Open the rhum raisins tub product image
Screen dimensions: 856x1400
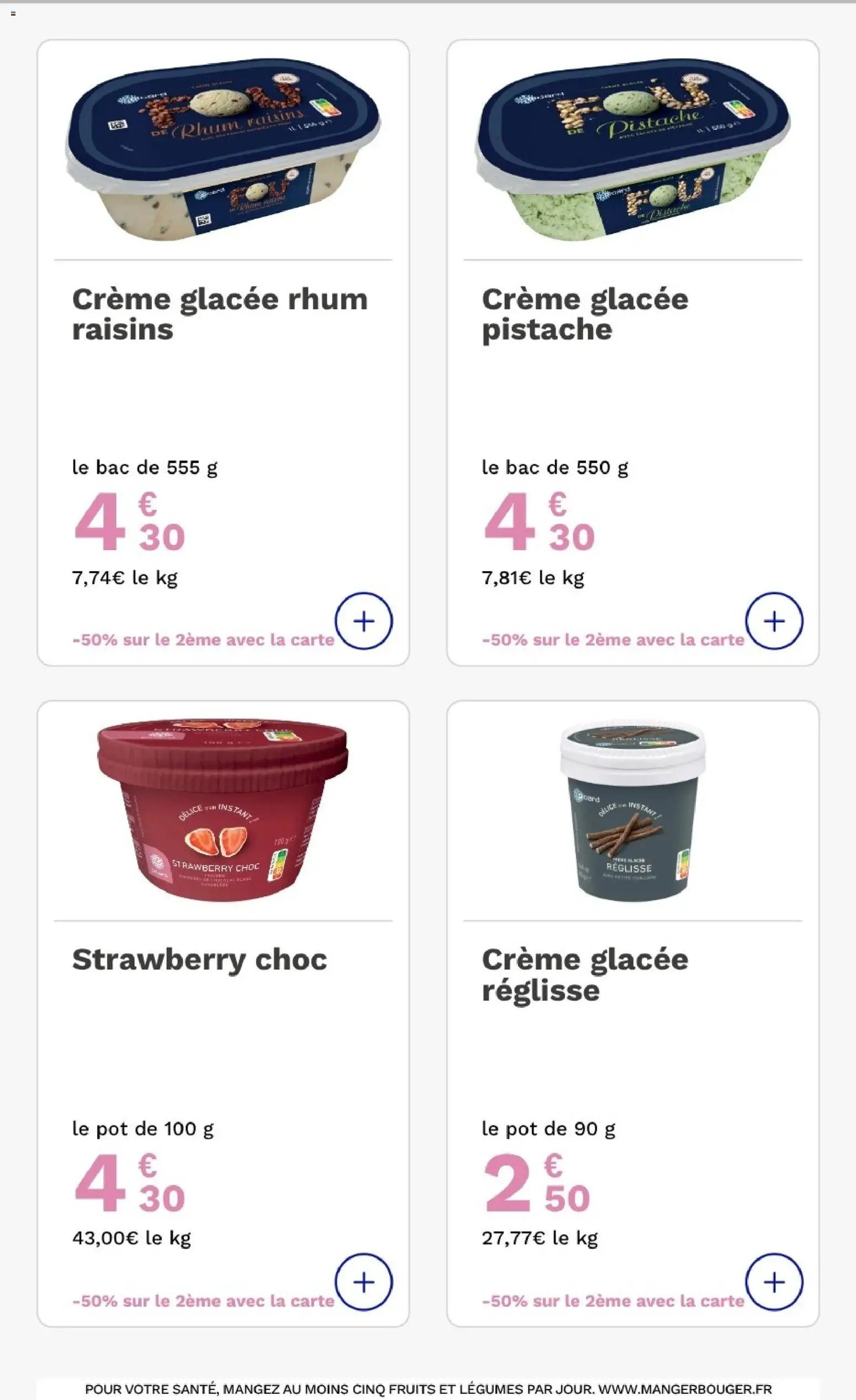[223, 149]
